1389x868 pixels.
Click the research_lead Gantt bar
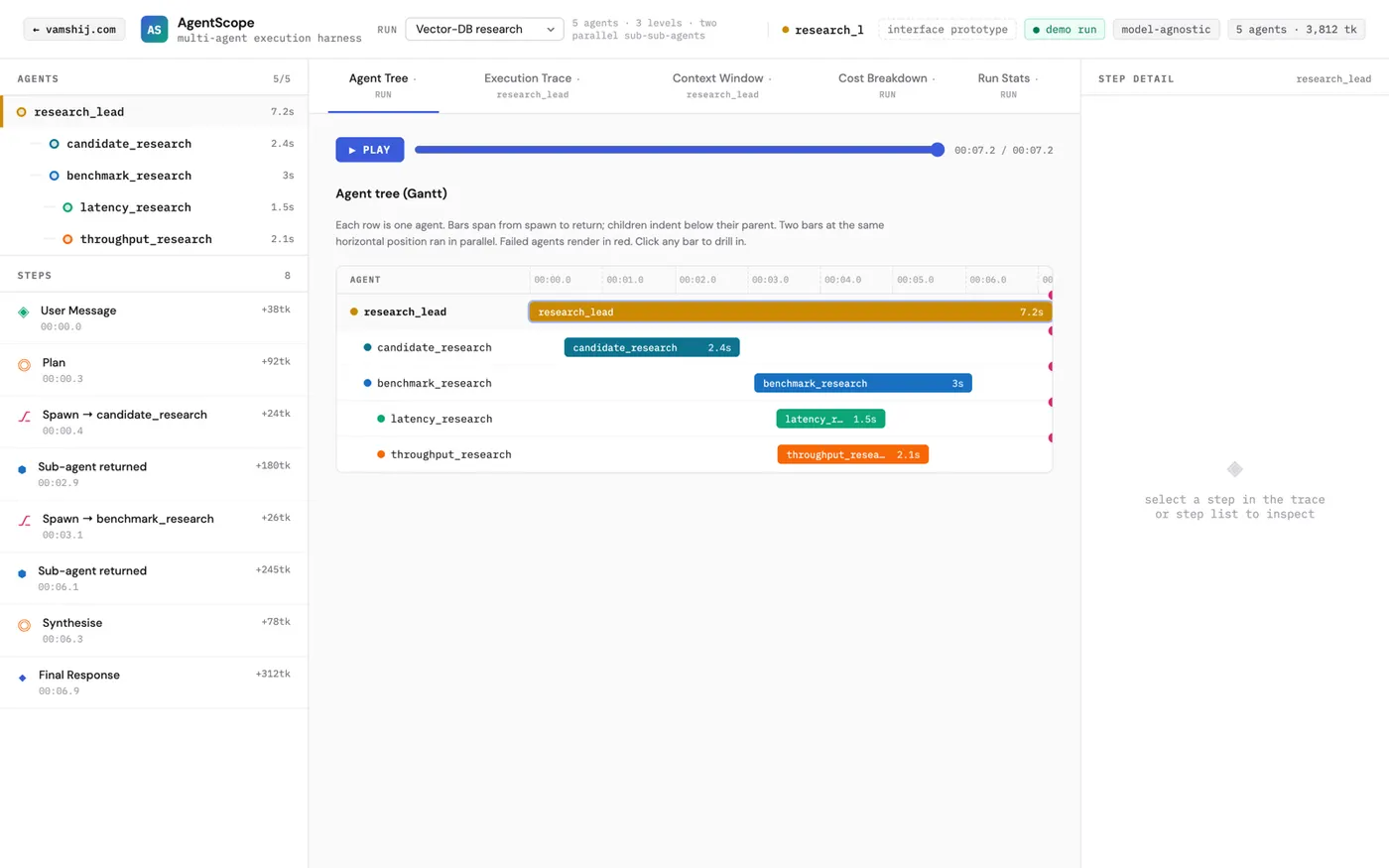click(790, 311)
